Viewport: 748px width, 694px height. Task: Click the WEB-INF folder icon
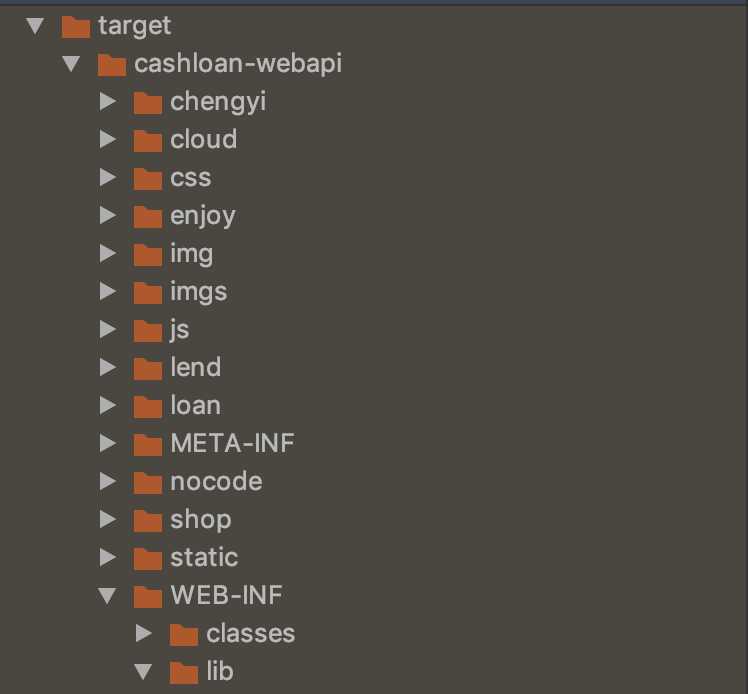coord(147,596)
